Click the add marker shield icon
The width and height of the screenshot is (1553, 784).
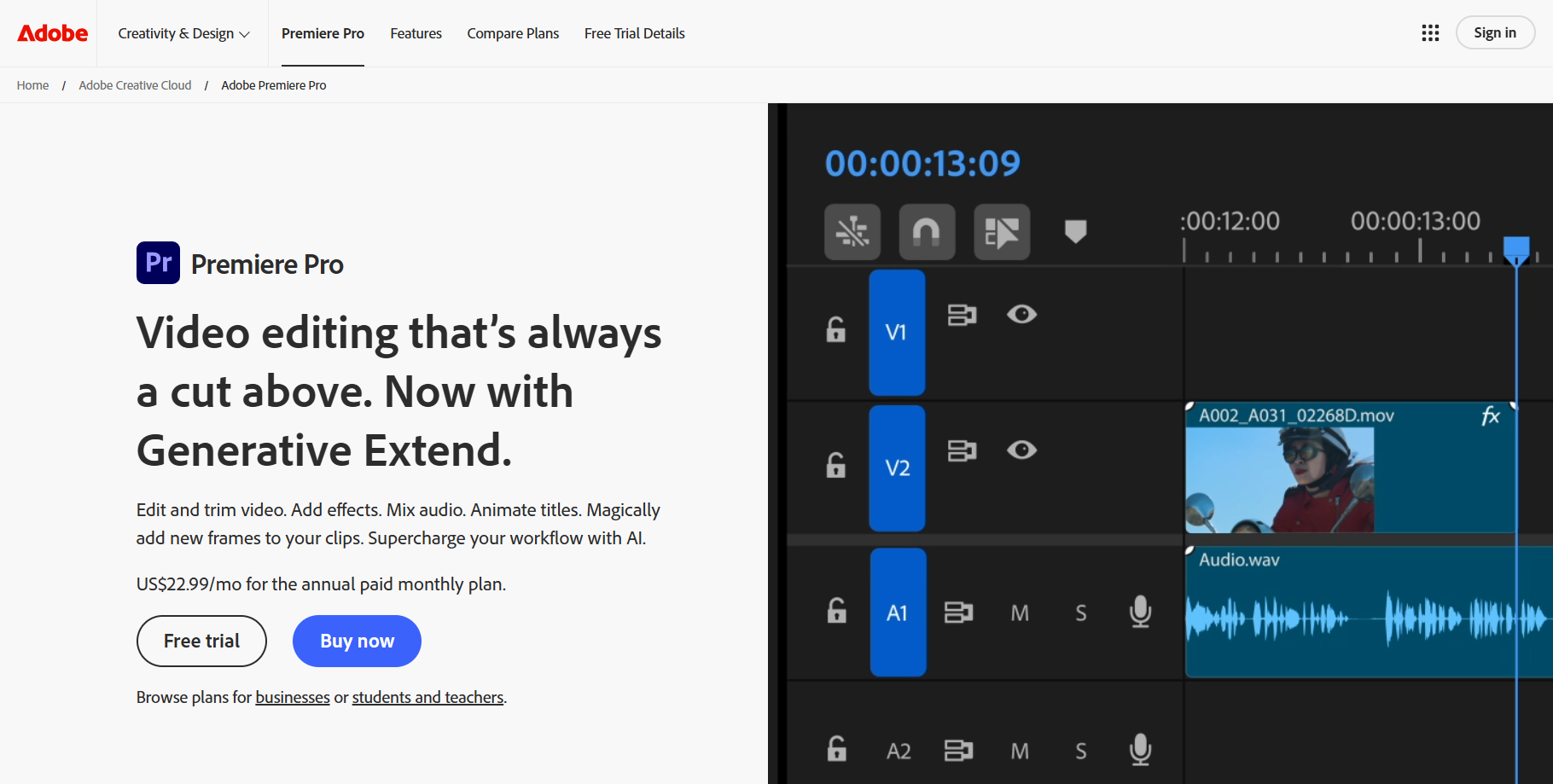pos(1076,231)
